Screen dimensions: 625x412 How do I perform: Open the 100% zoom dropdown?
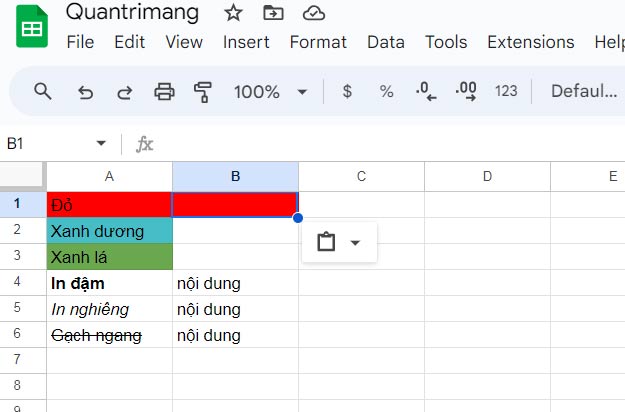pos(271,92)
